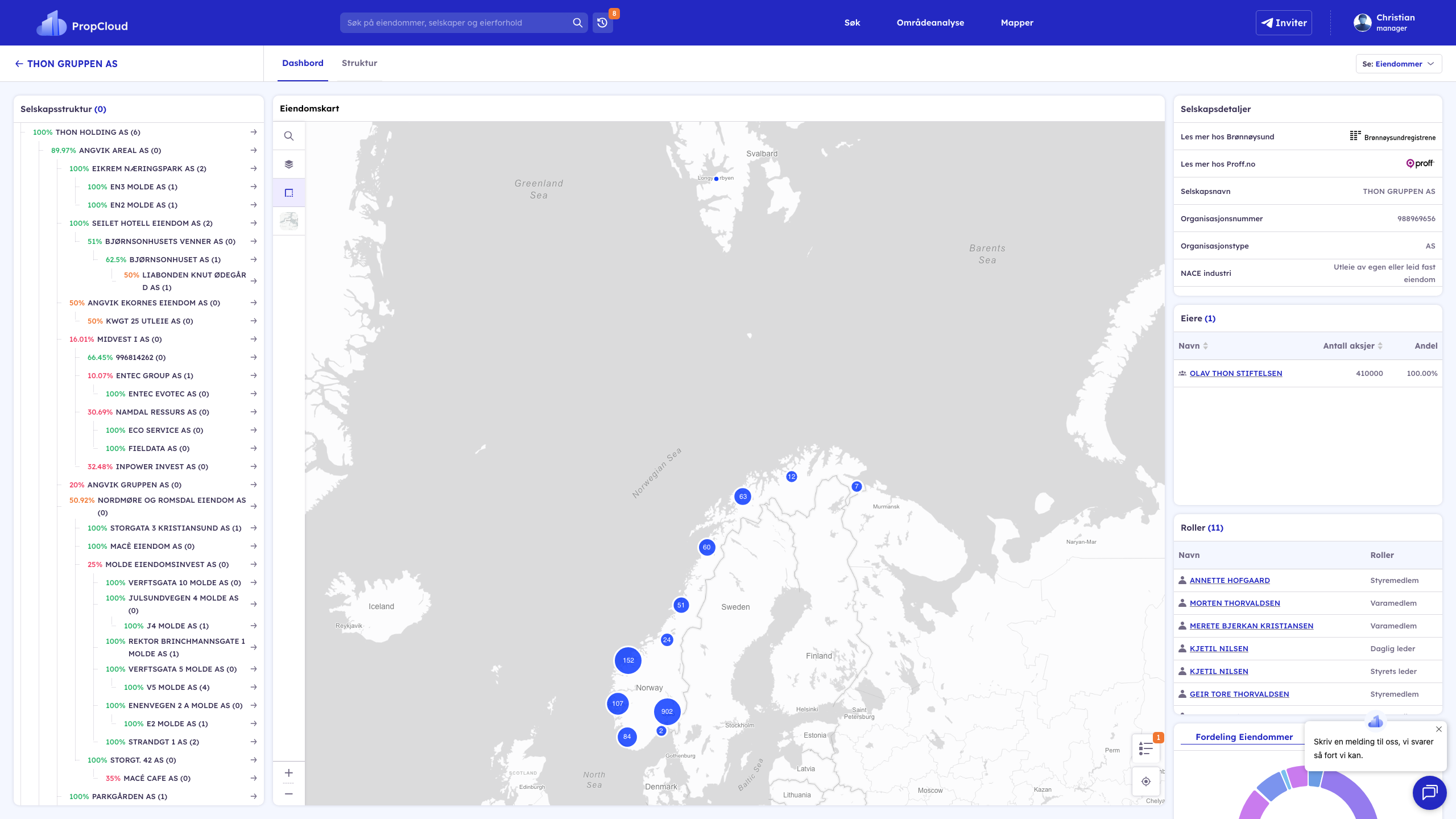Screen dimensions: 1456x819
Task: Focus the property search input field
Action: (456, 23)
